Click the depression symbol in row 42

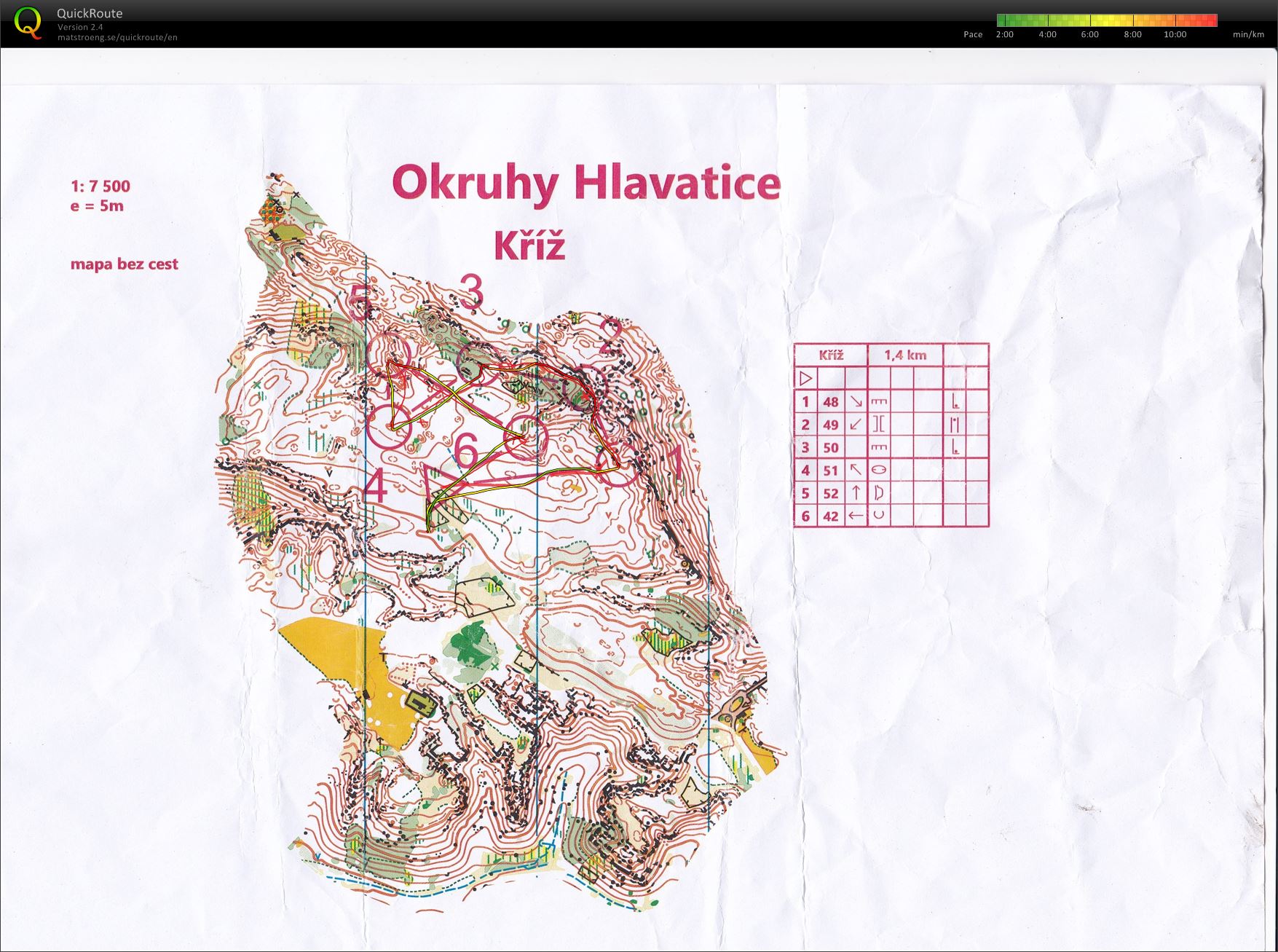click(879, 516)
